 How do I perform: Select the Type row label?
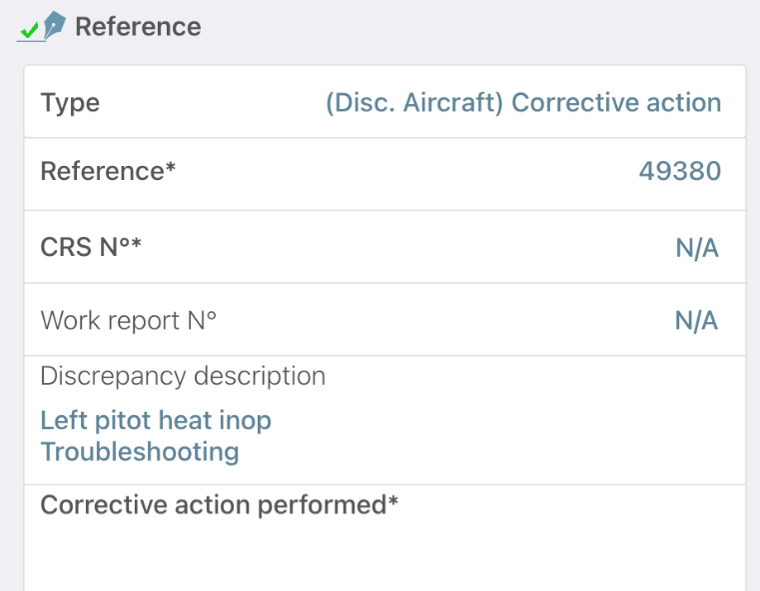point(70,103)
